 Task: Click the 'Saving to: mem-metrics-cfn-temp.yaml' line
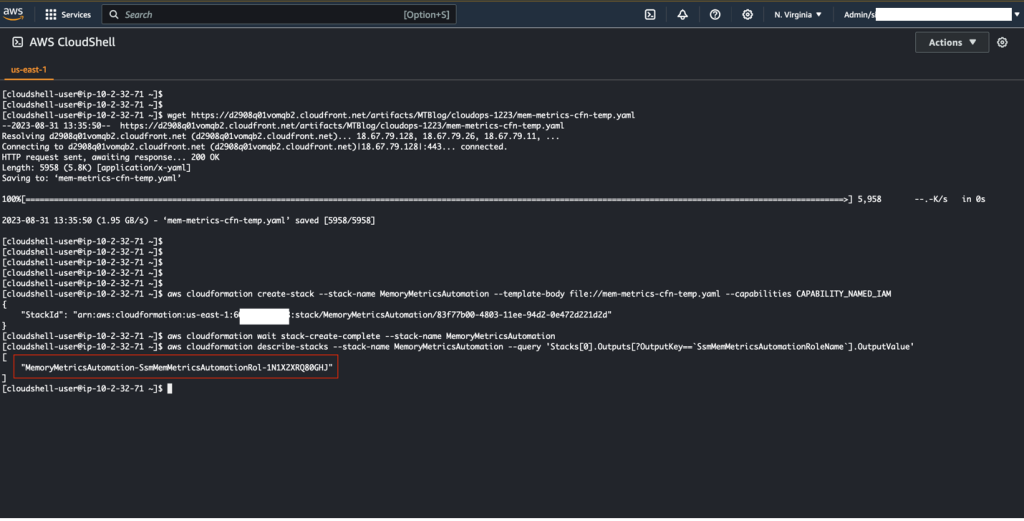tap(91, 178)
